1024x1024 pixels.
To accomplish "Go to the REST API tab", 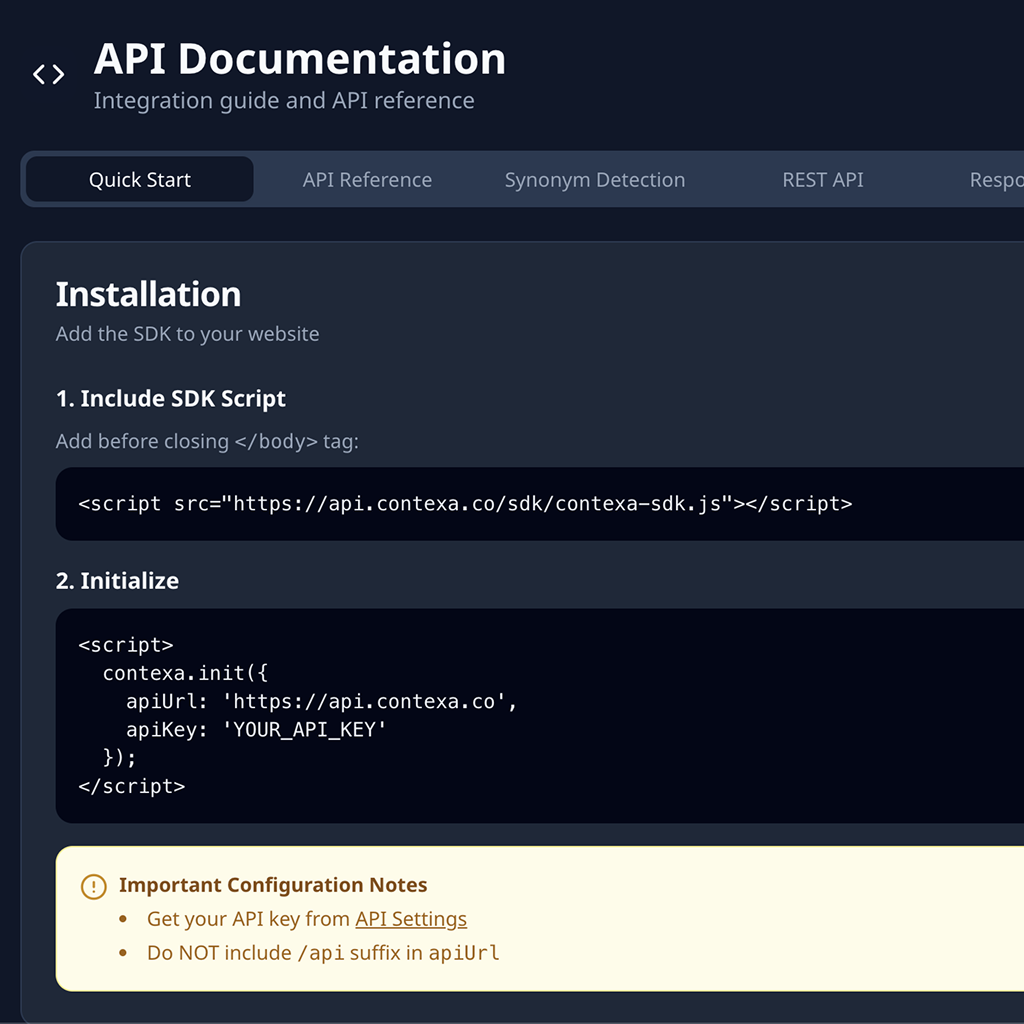I will (822, 180).
